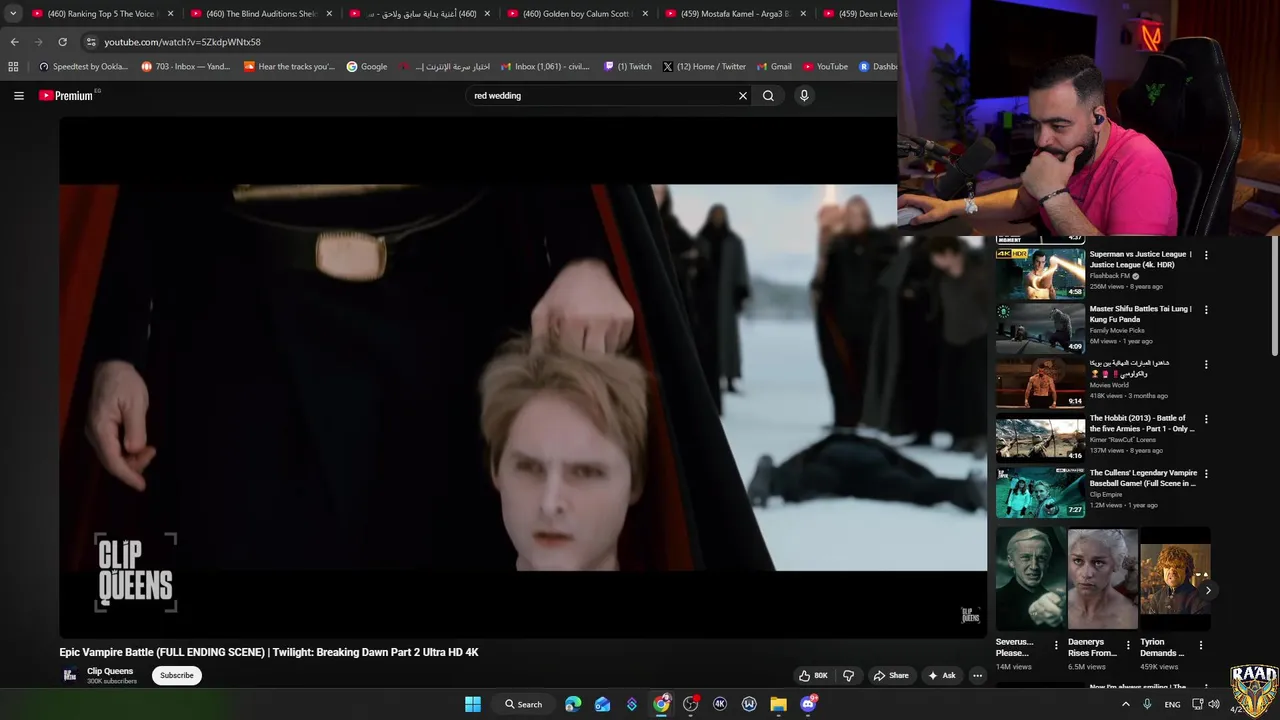Open the '(1) Twitch' bookmark
The height and width of the screenshot is (720, 1280).
click(x=628, y=67)
